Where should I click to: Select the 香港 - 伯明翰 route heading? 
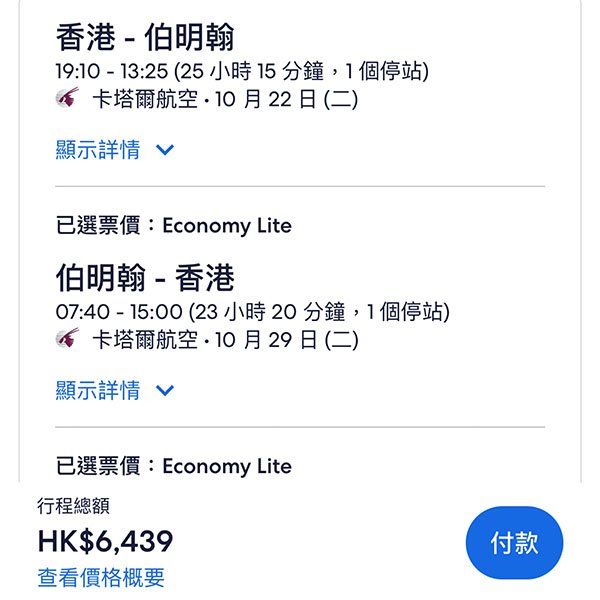click(x=145, y=38)
